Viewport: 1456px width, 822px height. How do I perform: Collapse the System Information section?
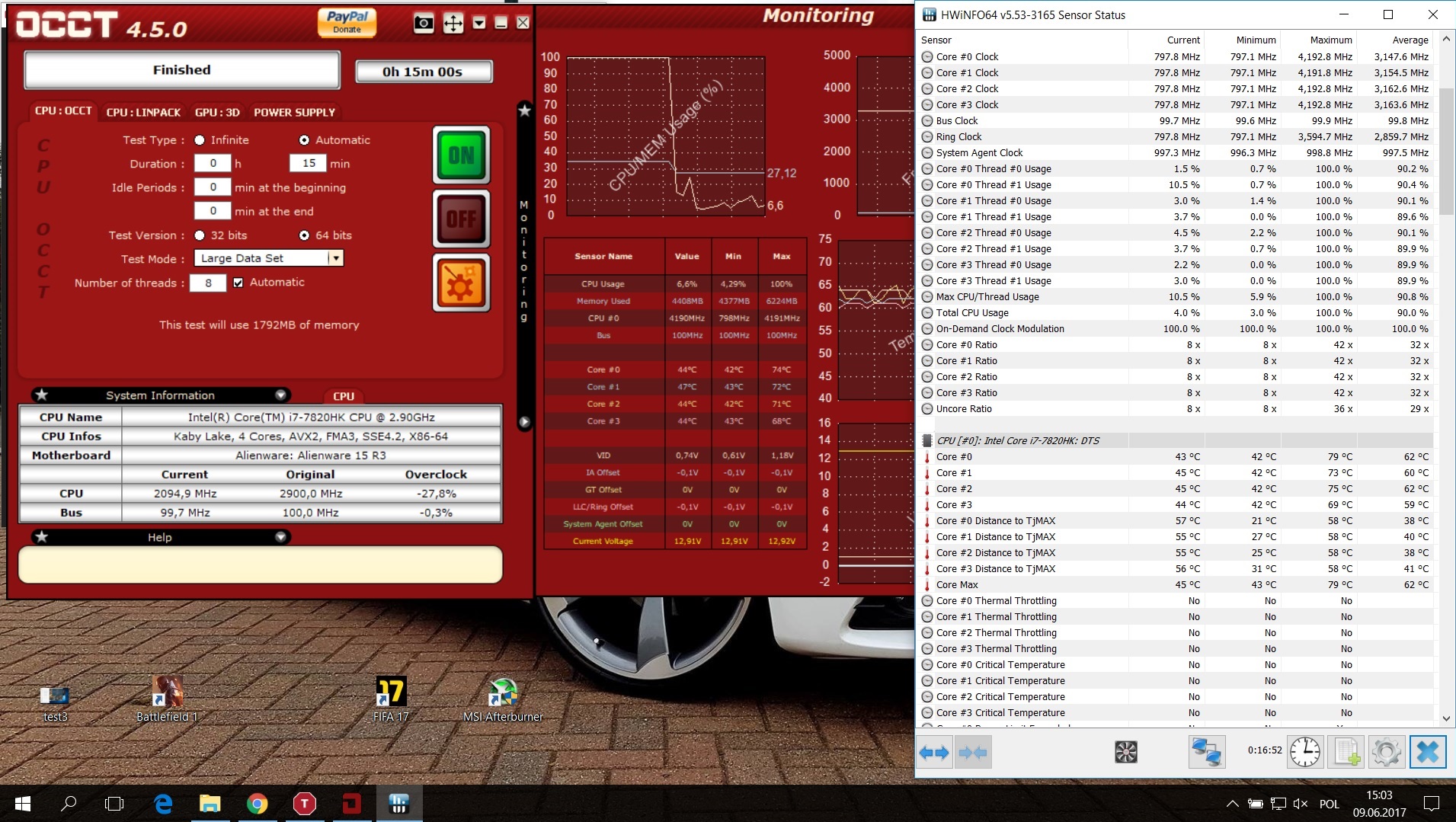coord(280,395)
